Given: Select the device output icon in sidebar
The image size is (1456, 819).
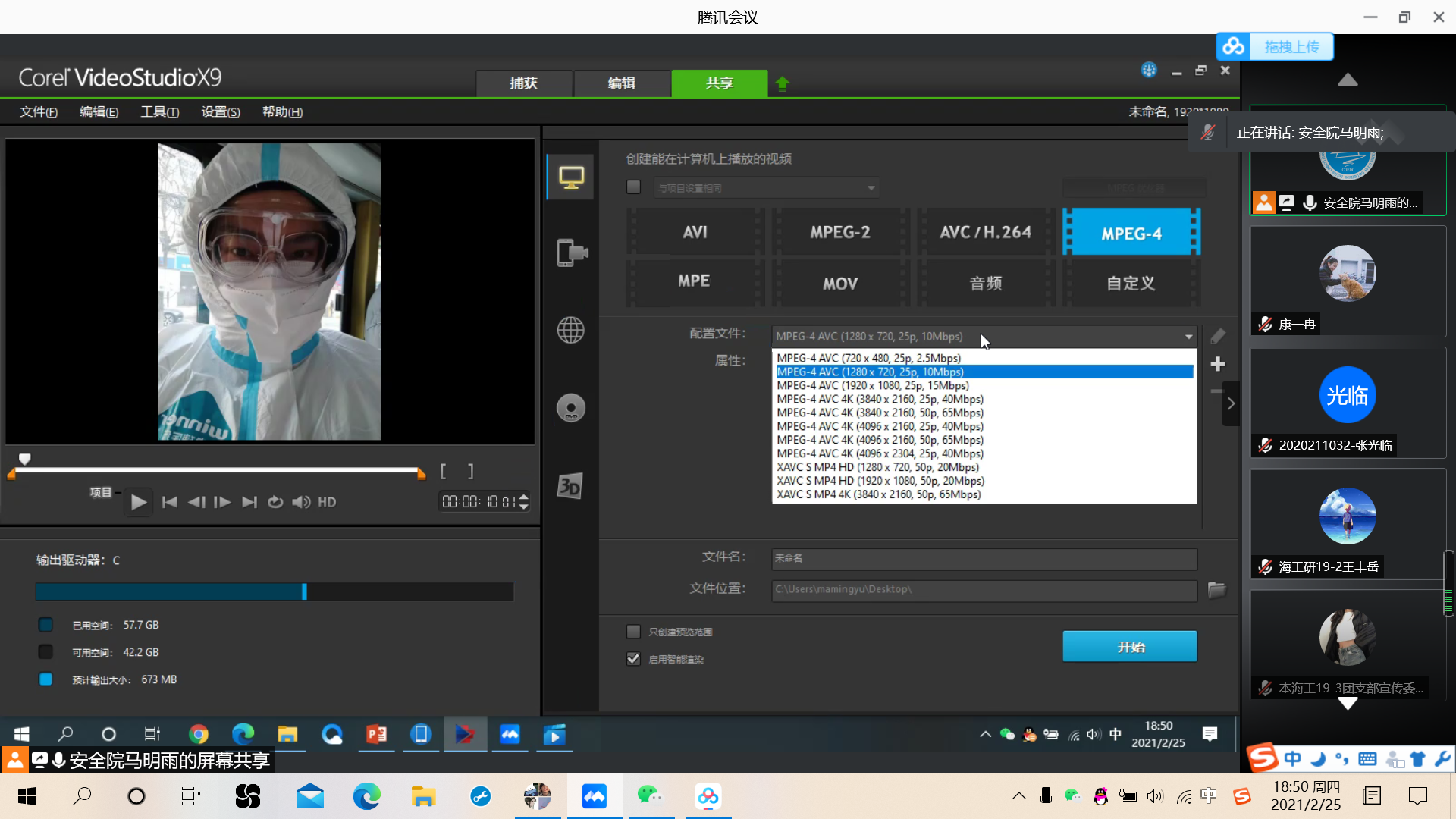Looking at the screenshot, I should click(x=572, y=253).
